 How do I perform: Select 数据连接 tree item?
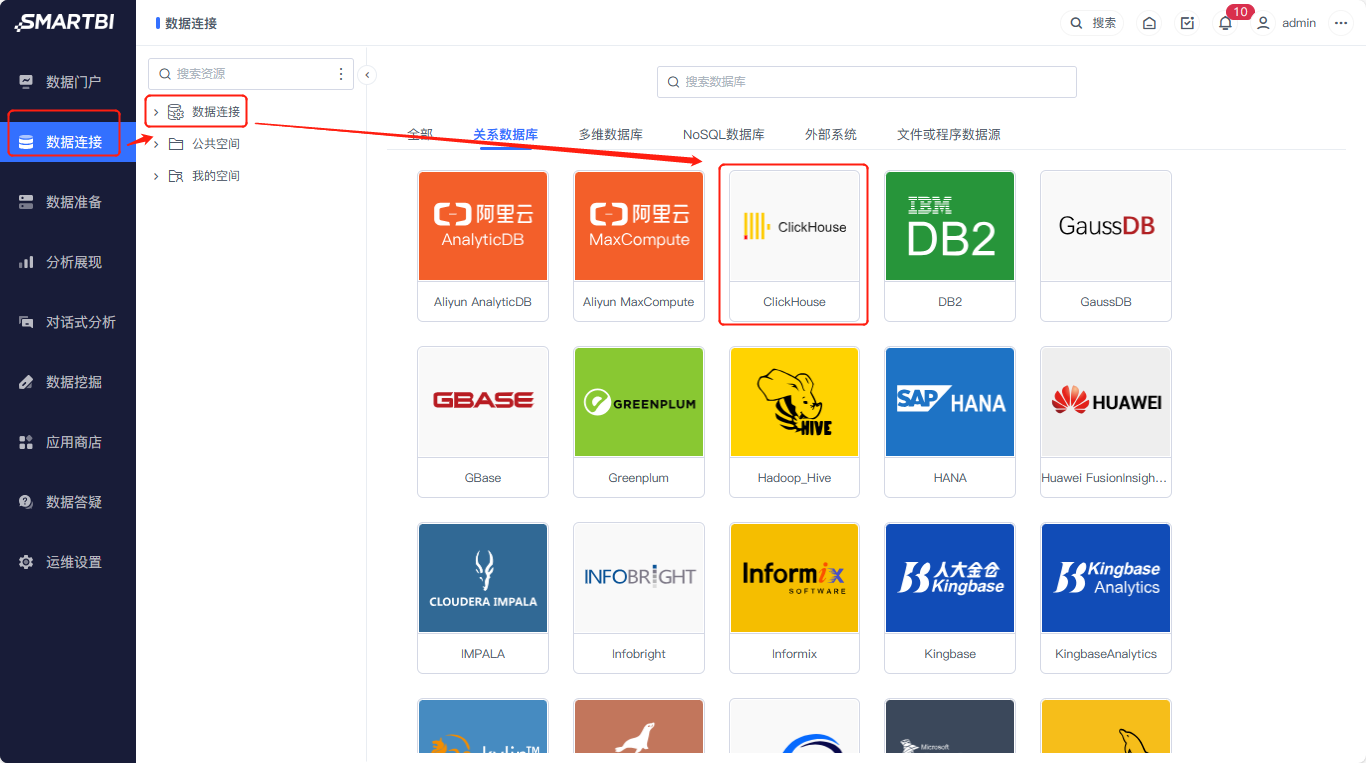tap(204, 112)
